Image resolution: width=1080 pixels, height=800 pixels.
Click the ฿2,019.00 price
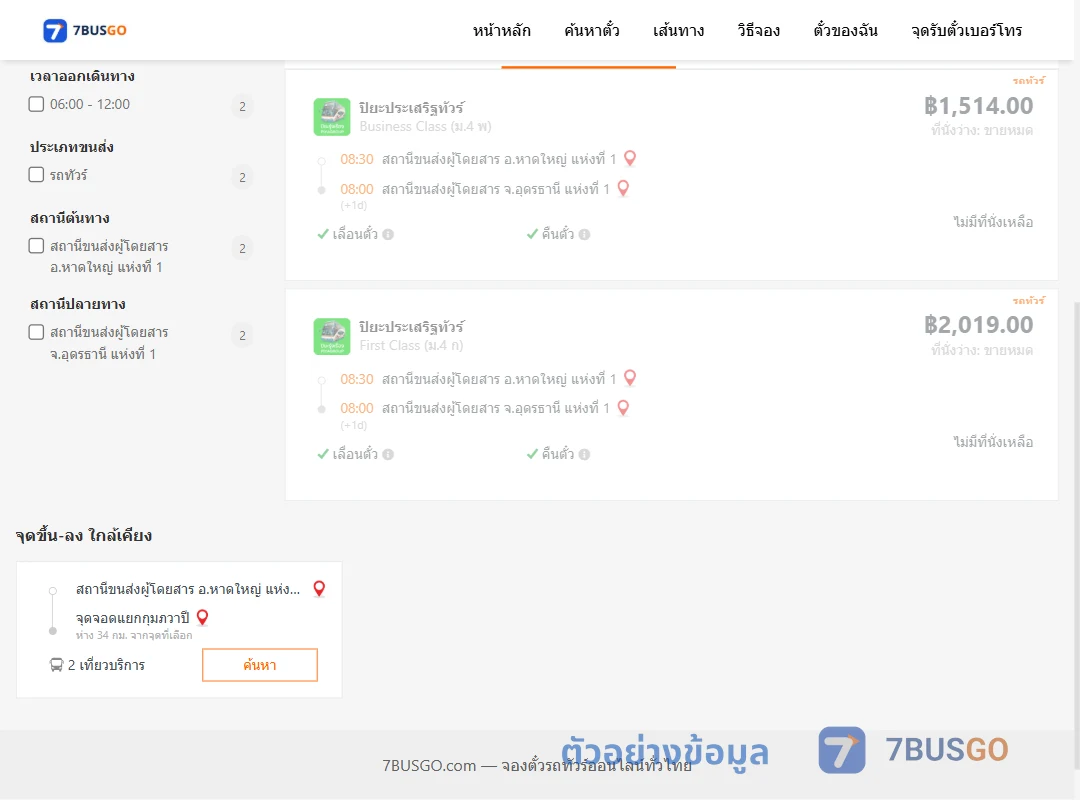coord(978,325)
